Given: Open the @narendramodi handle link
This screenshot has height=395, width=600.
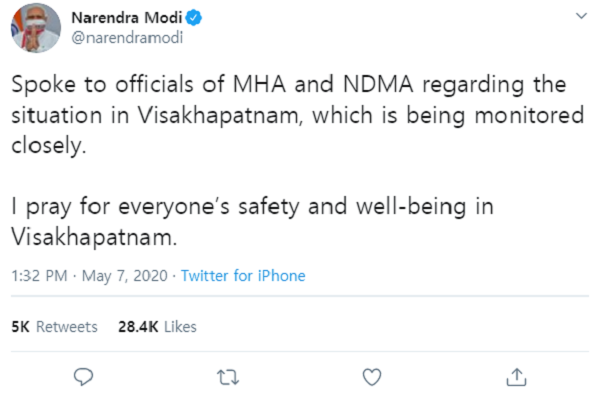Looking at the screenshot, I should (x=127, y=38).
